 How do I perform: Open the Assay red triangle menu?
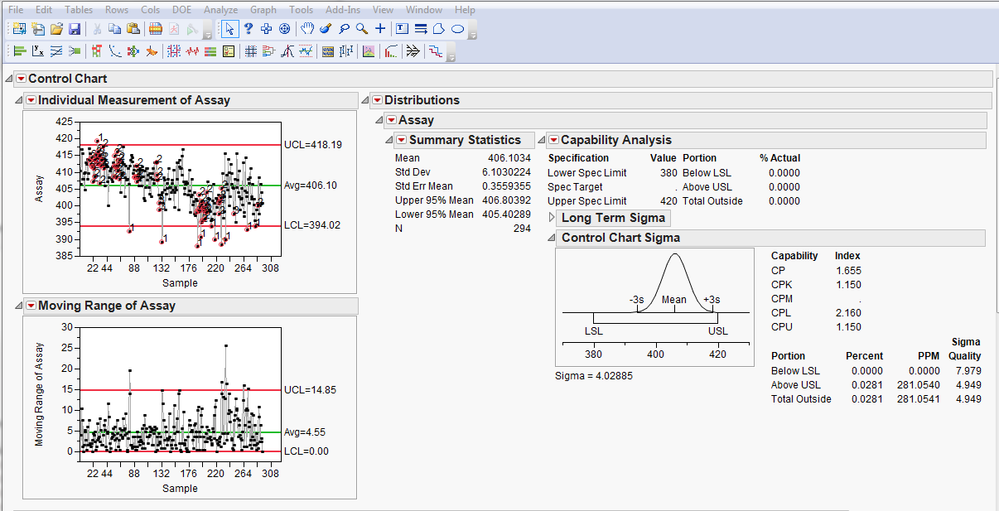click(x=391, y=120)
